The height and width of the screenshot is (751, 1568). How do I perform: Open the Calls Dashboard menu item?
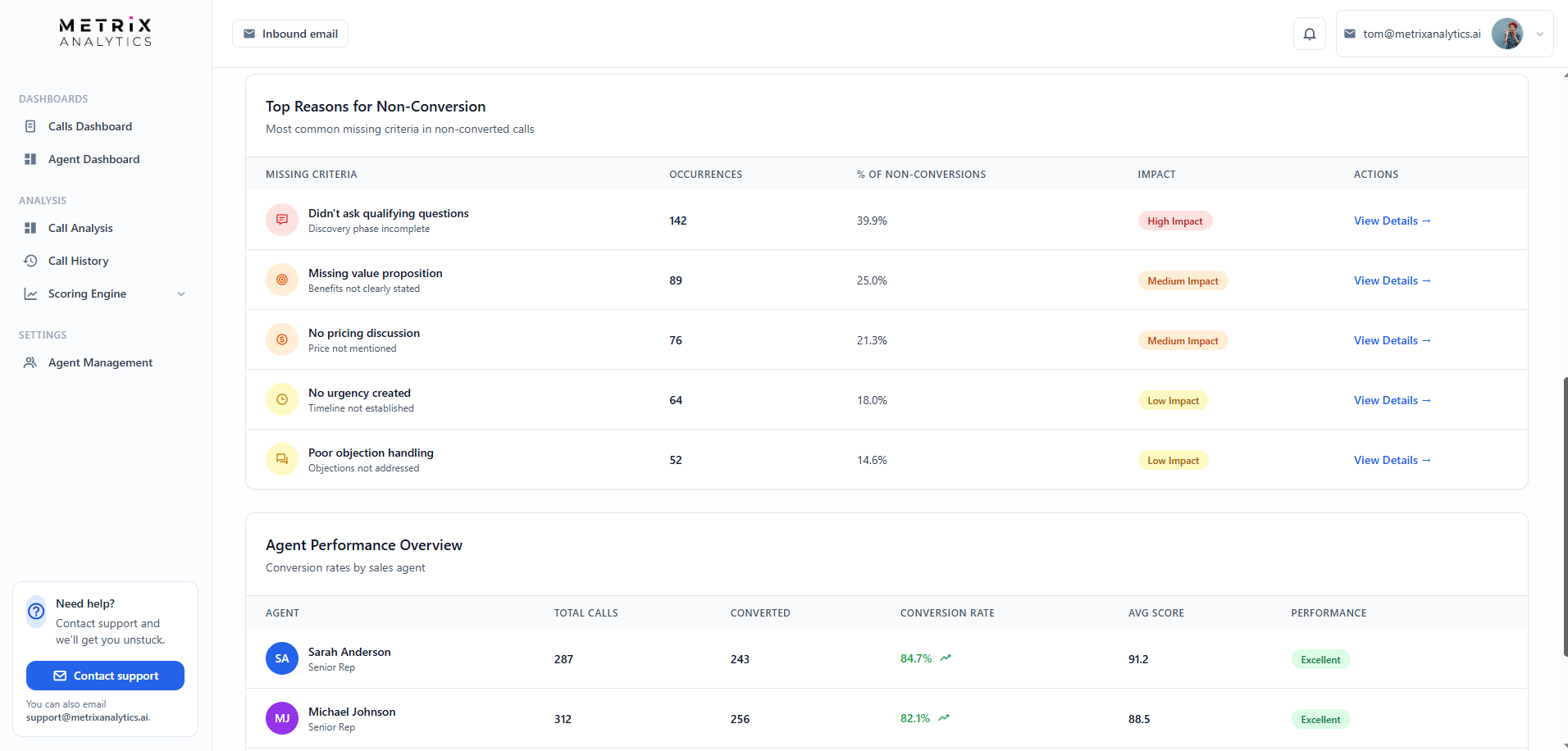click(x=89, y=126)
